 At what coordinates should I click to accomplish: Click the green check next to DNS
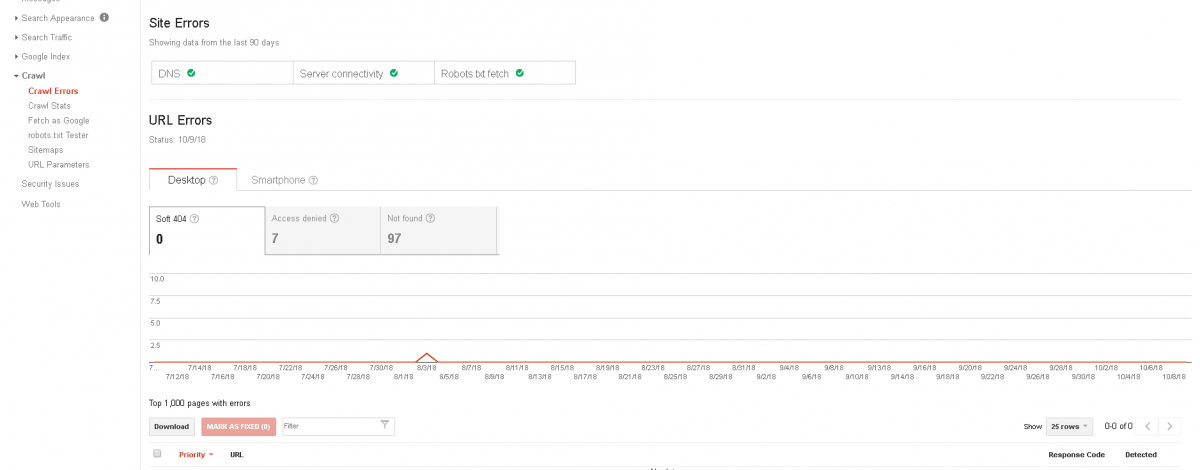coord(190,73)
